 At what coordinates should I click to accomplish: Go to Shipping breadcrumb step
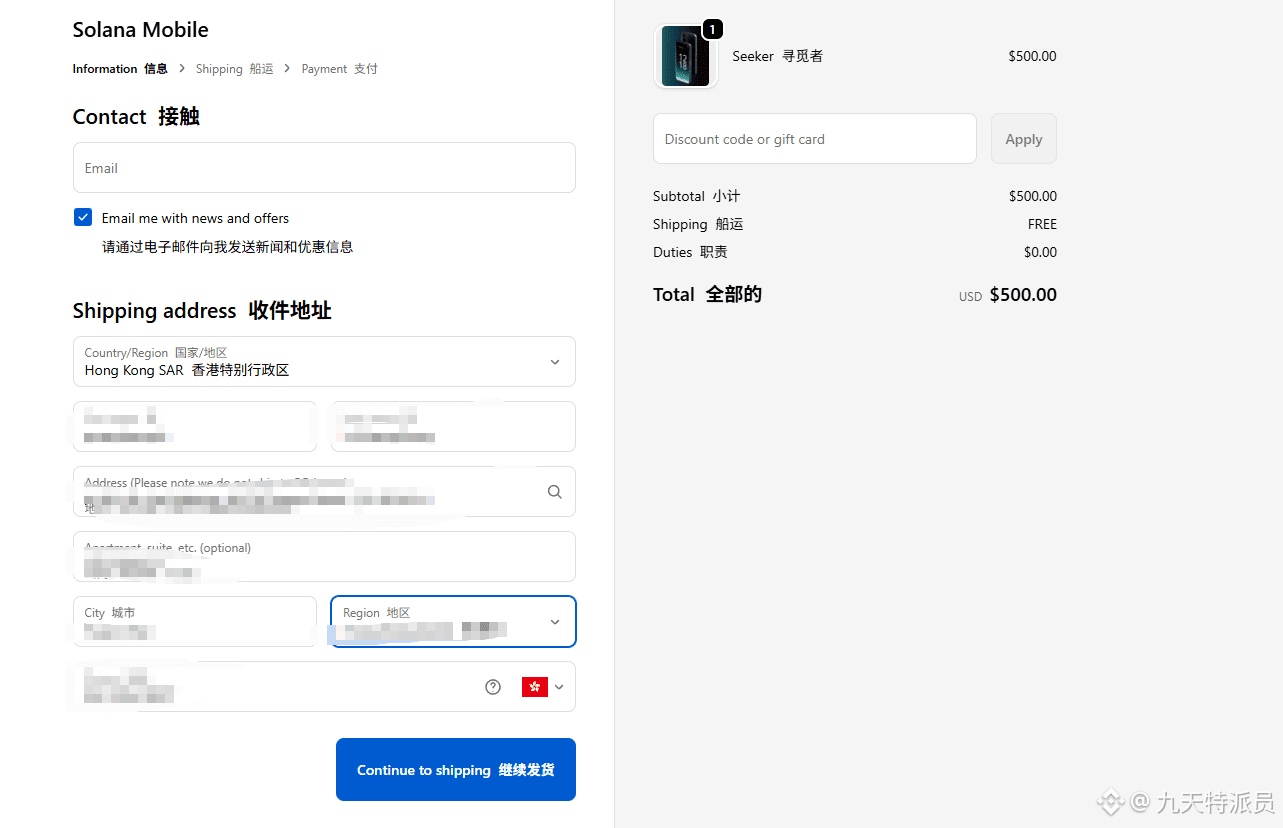pyautogui.click(x=234, y=69)
